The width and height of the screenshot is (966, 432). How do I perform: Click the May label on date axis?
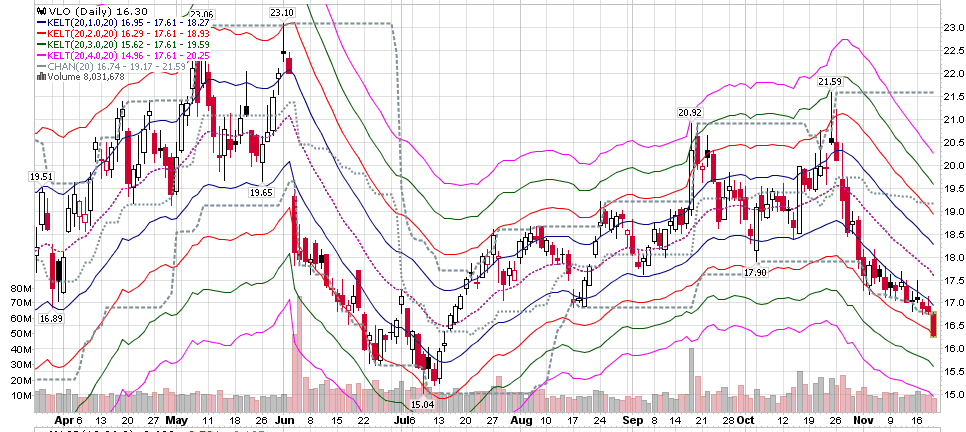177,420
